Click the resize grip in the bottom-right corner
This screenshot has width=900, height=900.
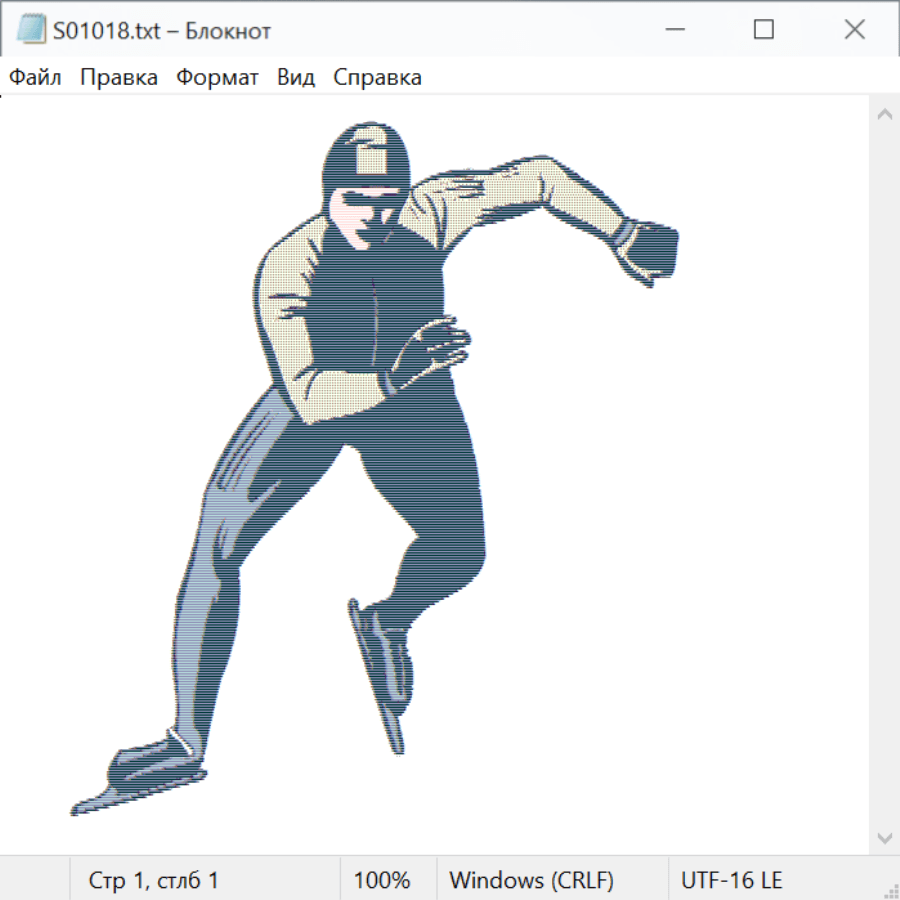pos(891,891)
